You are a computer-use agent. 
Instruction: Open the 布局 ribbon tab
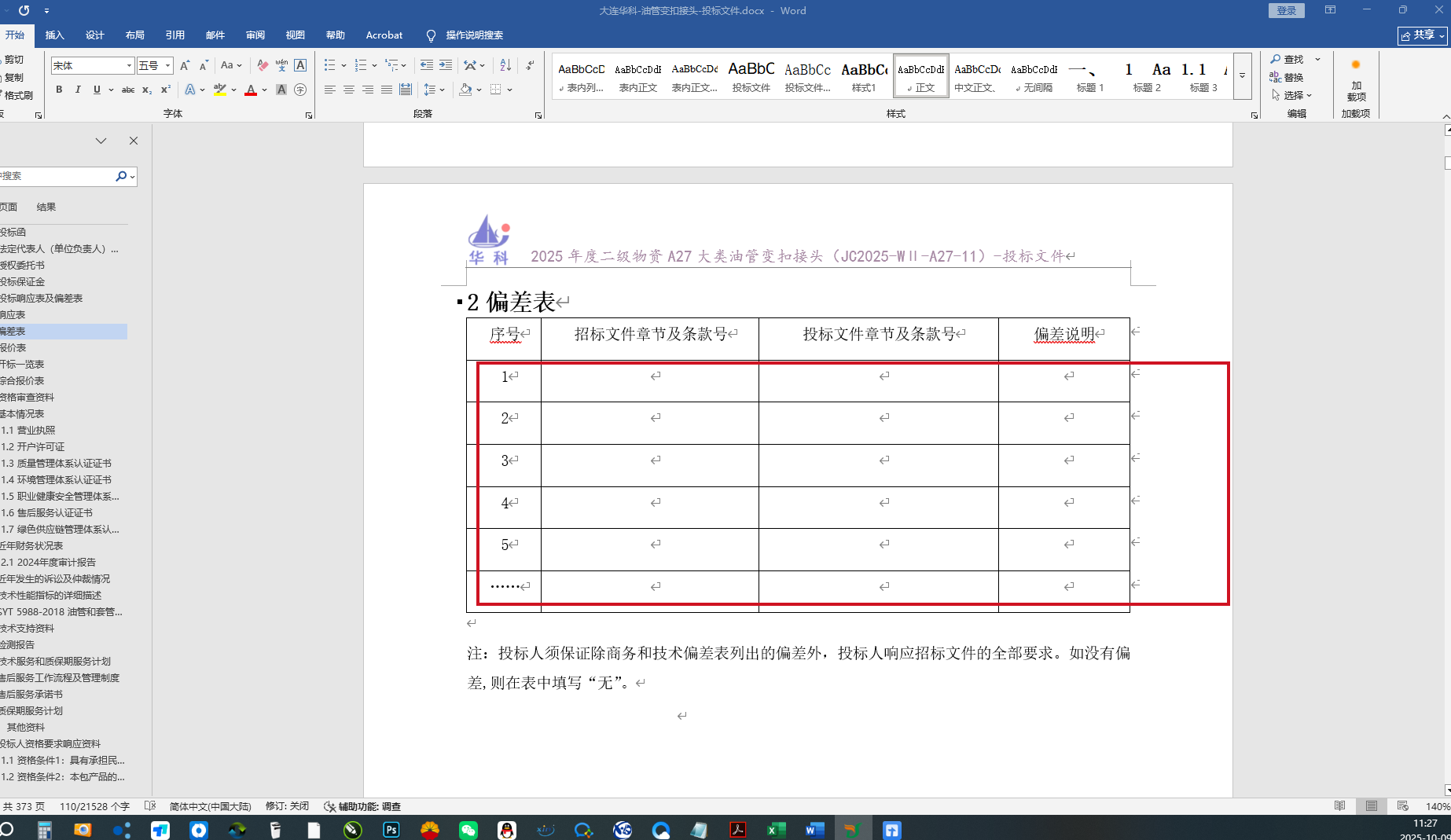point(135,35)
